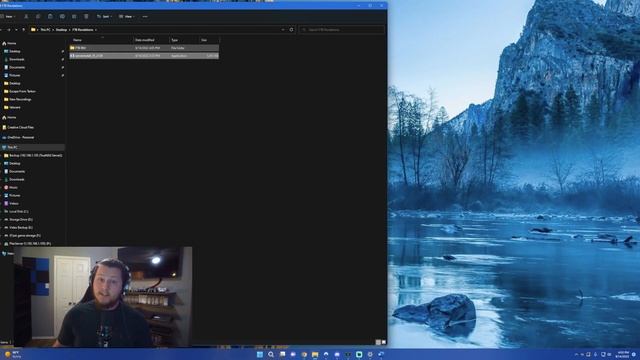Click the Search box in Explorer
Viewport: 640px width, 360px height.
[342, 30]
